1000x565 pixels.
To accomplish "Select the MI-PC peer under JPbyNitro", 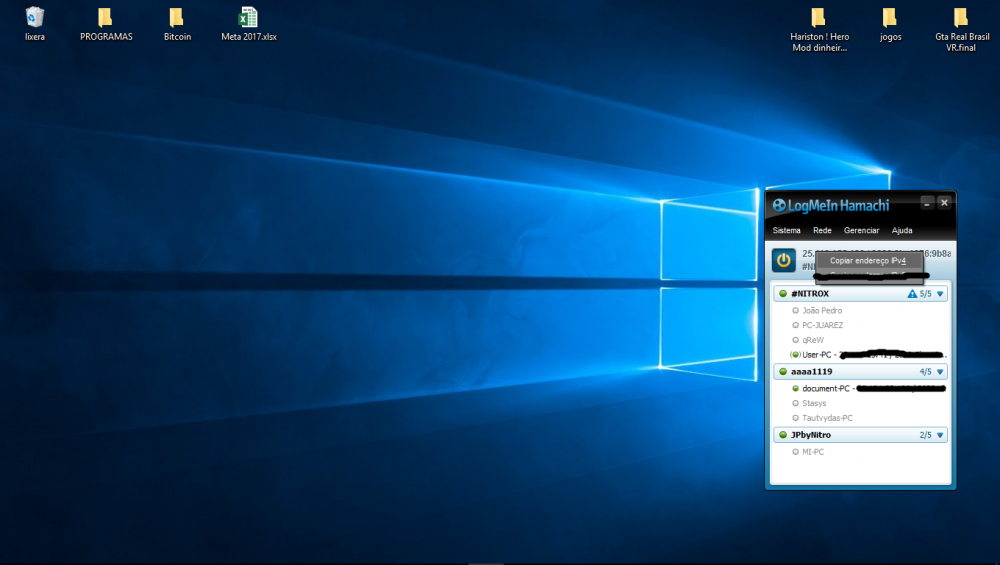I will 813,452.
